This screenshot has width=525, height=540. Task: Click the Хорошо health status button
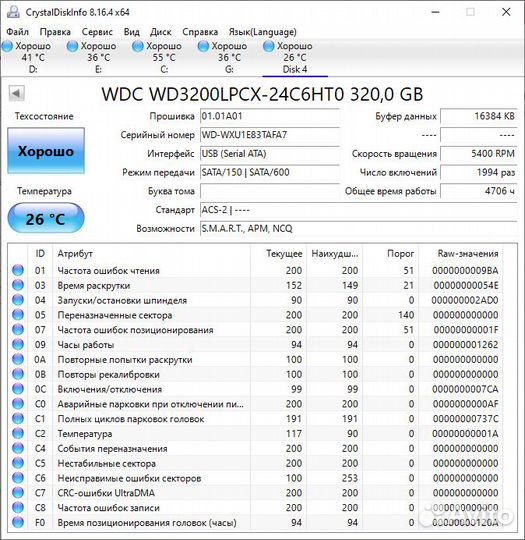46,151
